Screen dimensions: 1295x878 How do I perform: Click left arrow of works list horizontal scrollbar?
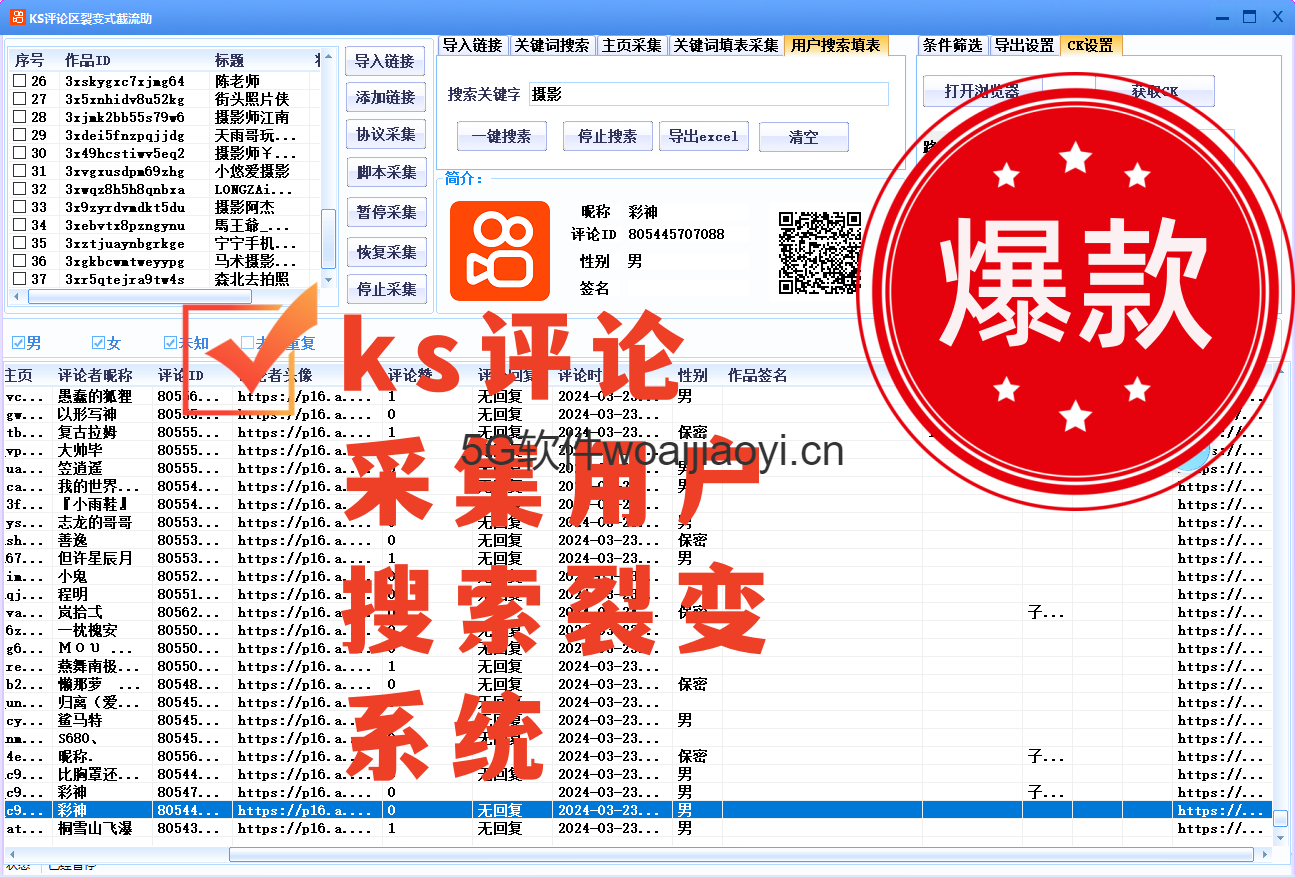17,297
